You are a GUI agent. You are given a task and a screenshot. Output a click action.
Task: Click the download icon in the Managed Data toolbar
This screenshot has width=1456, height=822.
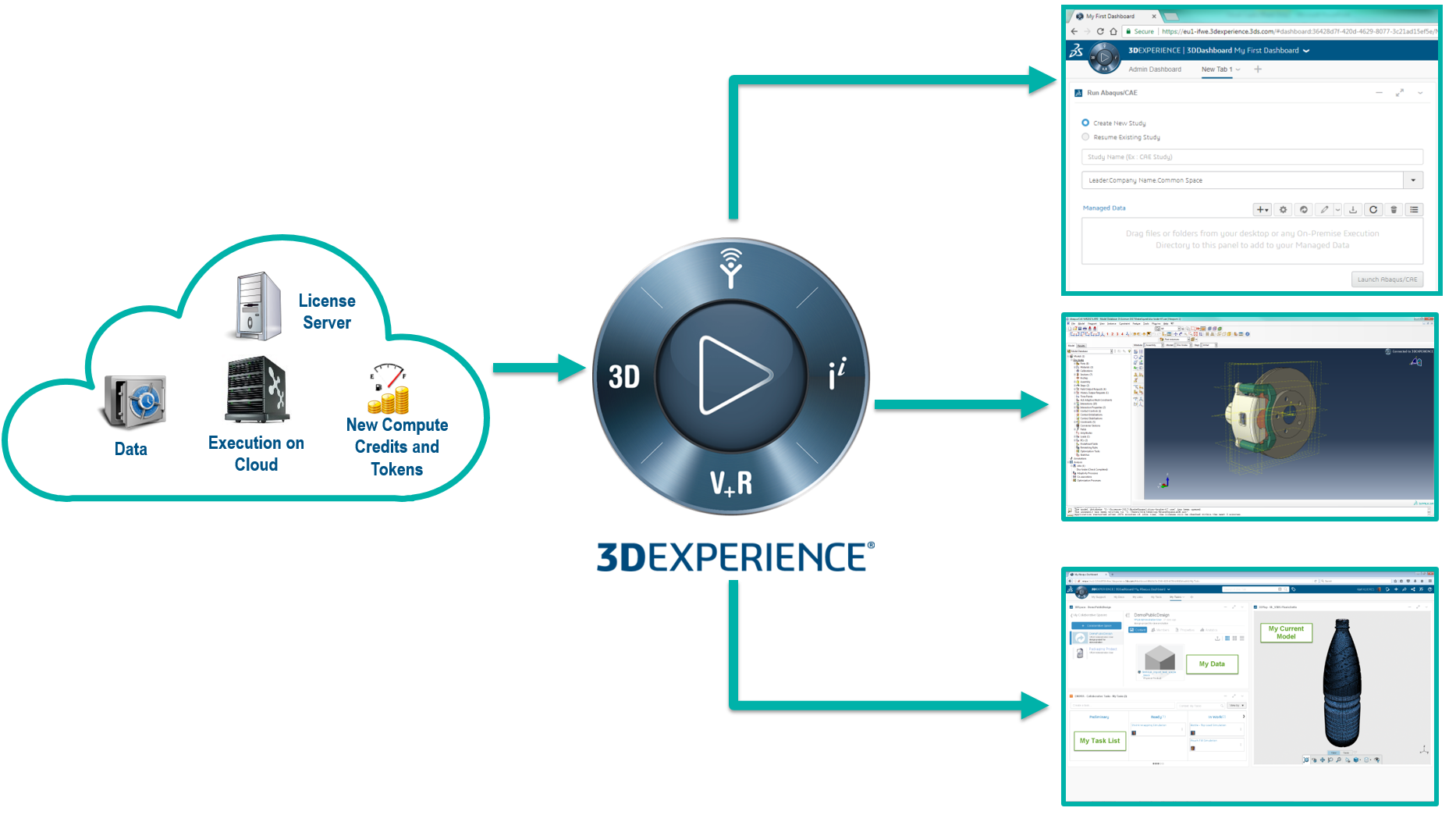pyautogui.click(x=1353, y=209)
